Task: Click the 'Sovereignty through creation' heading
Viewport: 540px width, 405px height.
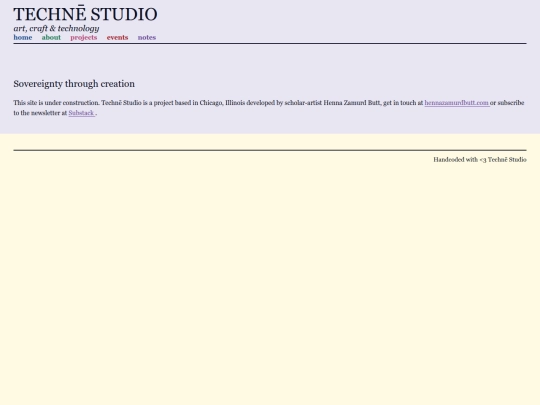Action: point(74,84)
